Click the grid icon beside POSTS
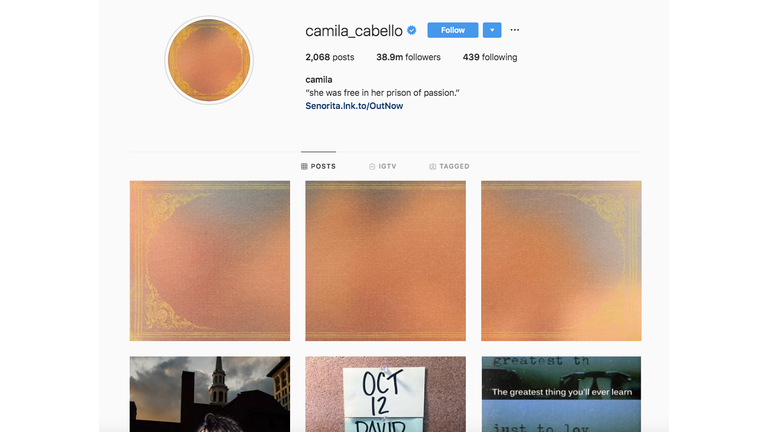This screenshot has width=768, height=432. 304,167
